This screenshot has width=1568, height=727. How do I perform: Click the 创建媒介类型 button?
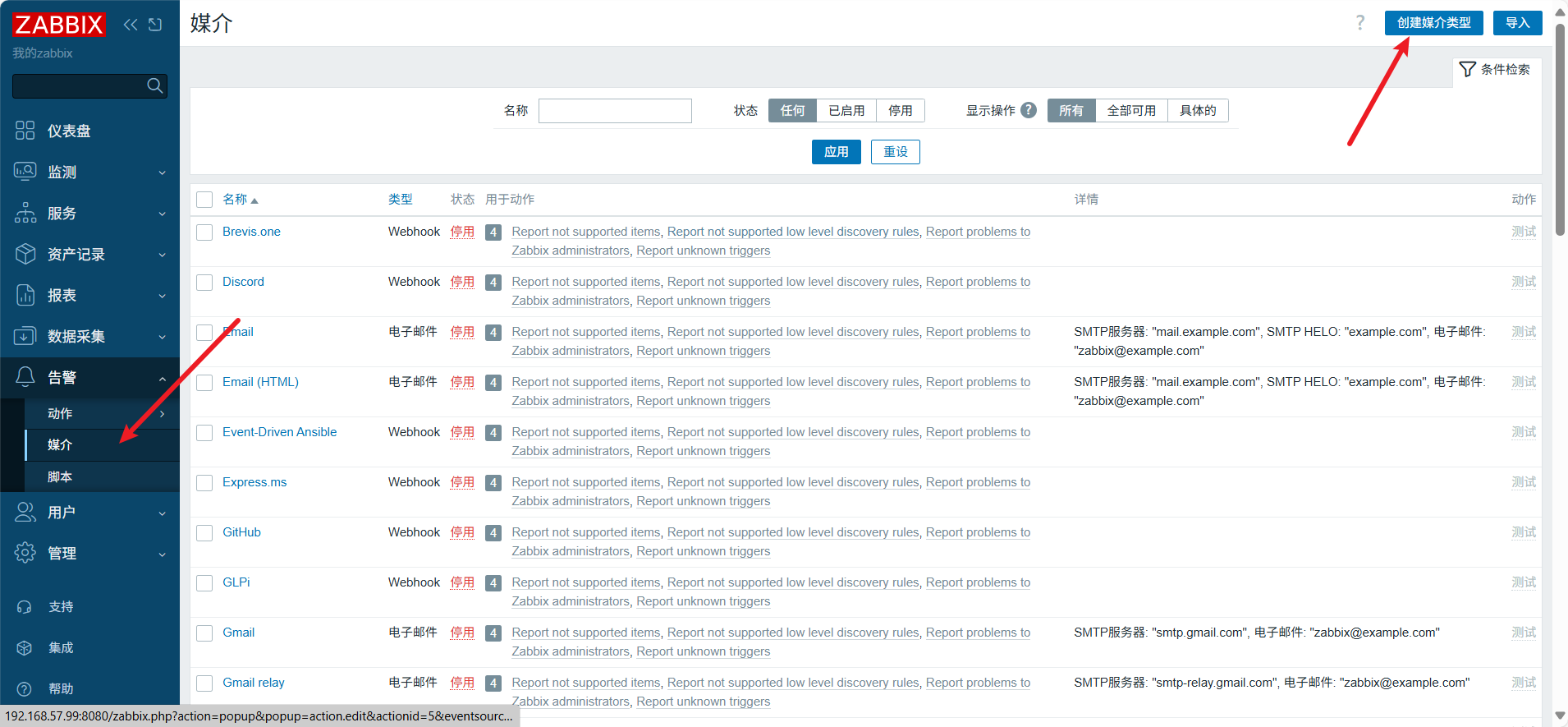pyautogui.click(x=1433, y=23)
